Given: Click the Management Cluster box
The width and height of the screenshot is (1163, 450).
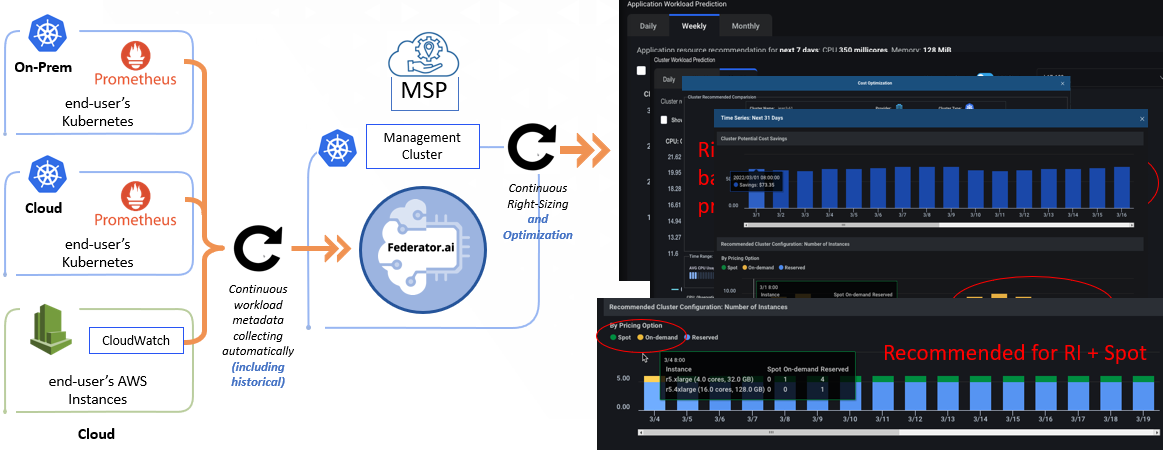Looking at the screenshot, I should click(422, 145).
